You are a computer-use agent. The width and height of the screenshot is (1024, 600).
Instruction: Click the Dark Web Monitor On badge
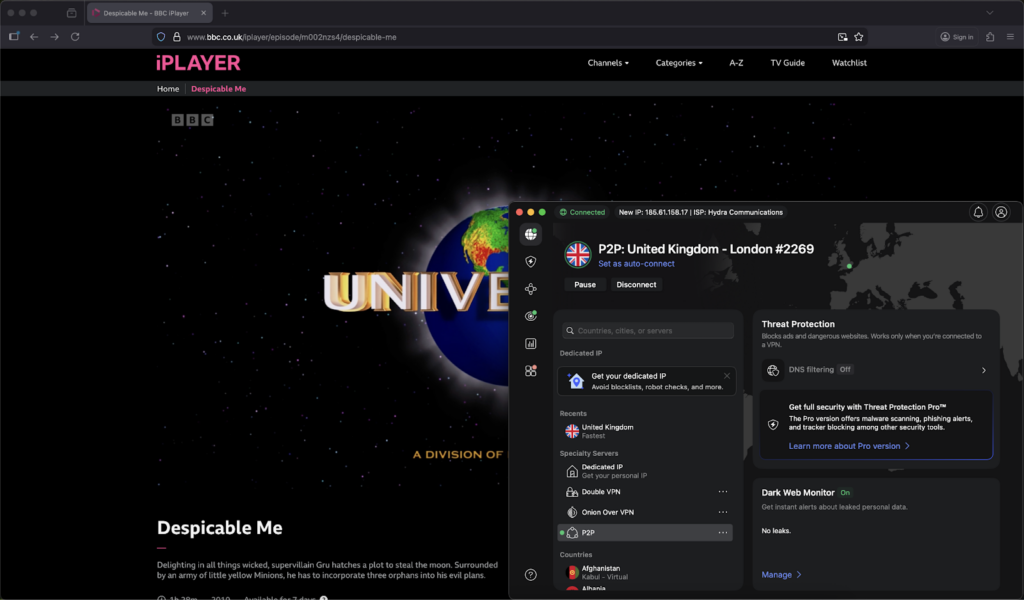(845, 493)
